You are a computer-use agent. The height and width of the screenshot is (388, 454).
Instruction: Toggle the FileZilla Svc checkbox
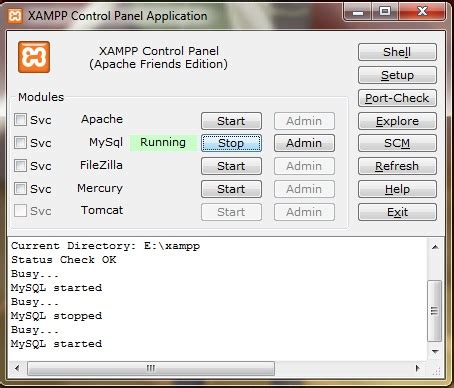pyautogui.click(x=20, y=165)
